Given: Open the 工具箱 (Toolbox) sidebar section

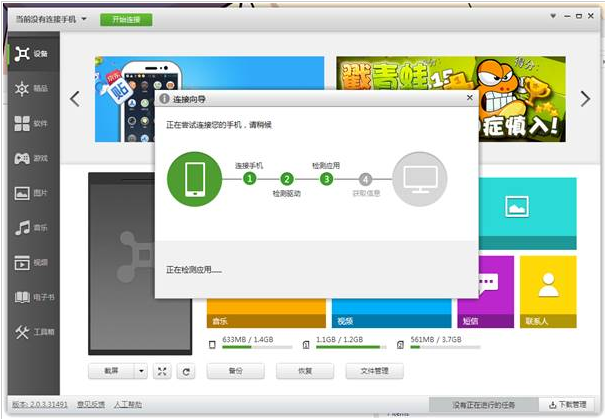Looking at the screenshot, I should point(31,332).
